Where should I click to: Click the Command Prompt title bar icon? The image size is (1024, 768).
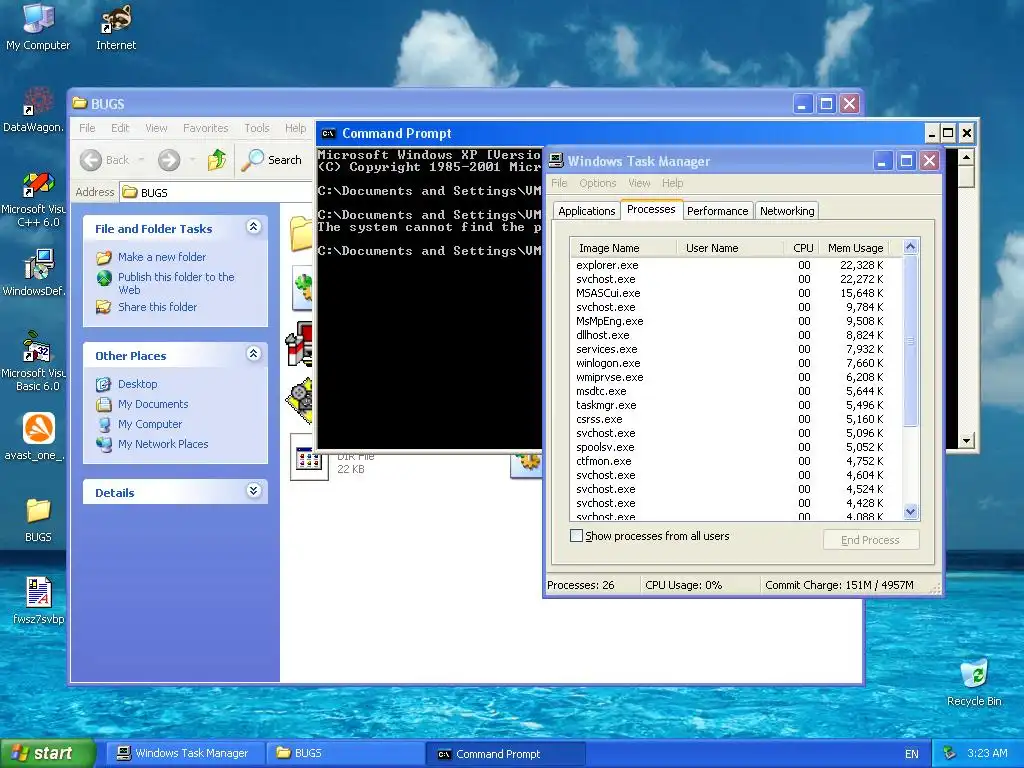click(x=328, y=134)
